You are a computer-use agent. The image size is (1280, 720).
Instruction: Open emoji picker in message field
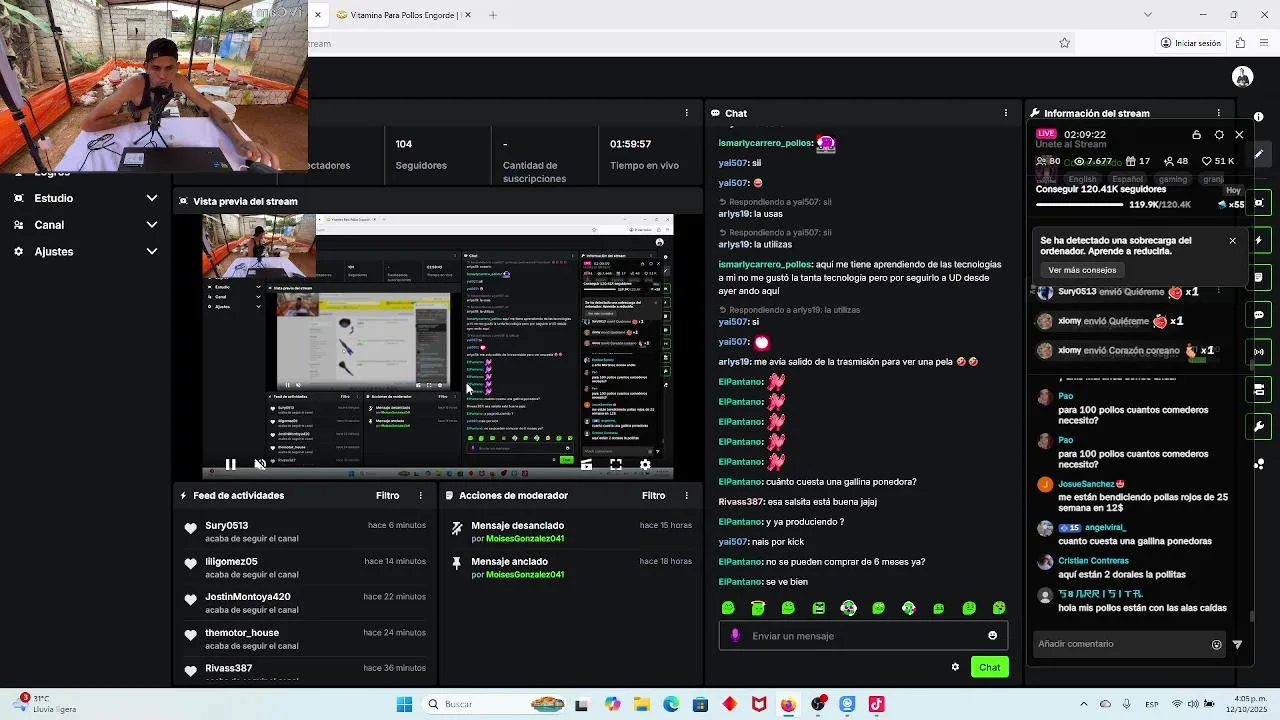click(992, 635)
